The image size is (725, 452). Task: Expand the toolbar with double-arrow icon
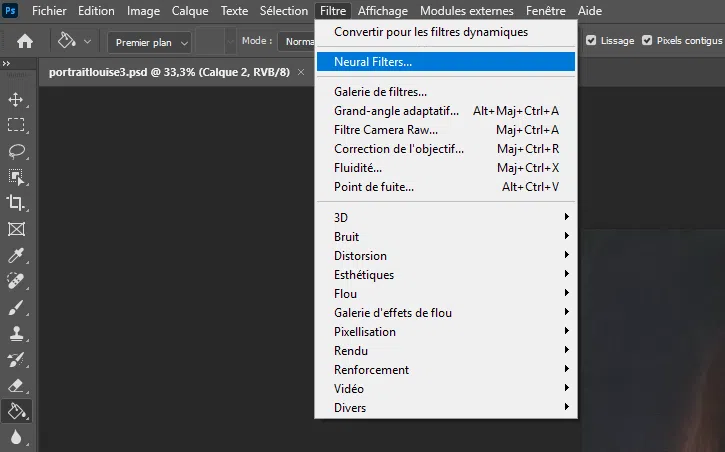6,63
